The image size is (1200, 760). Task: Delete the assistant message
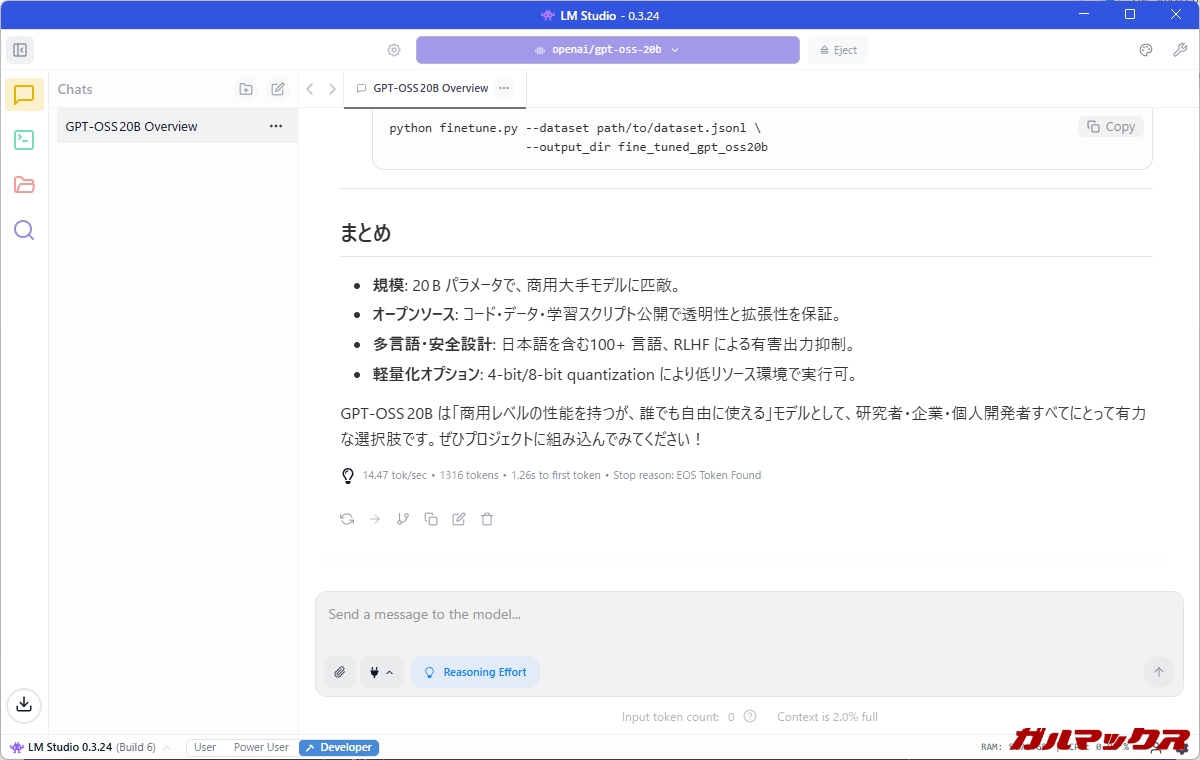[x=487, y=519]
